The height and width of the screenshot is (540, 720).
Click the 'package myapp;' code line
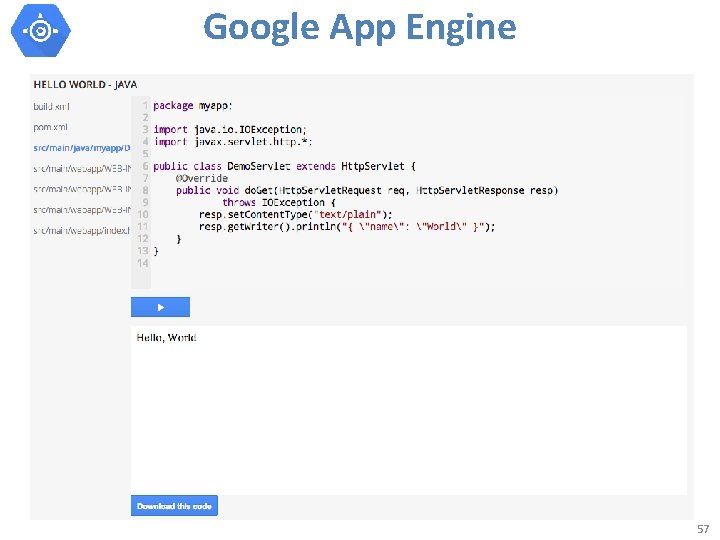(x=193, y=106)
